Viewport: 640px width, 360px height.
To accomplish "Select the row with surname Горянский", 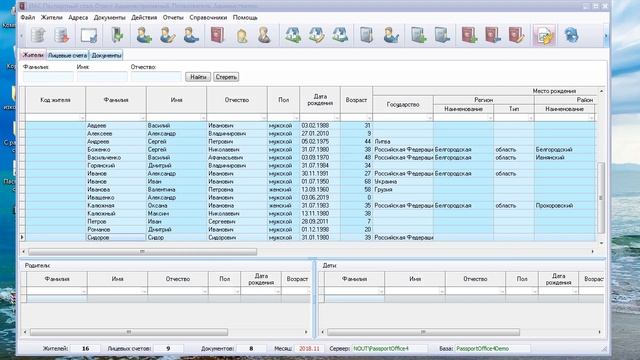I will click(x=310, y=165).
